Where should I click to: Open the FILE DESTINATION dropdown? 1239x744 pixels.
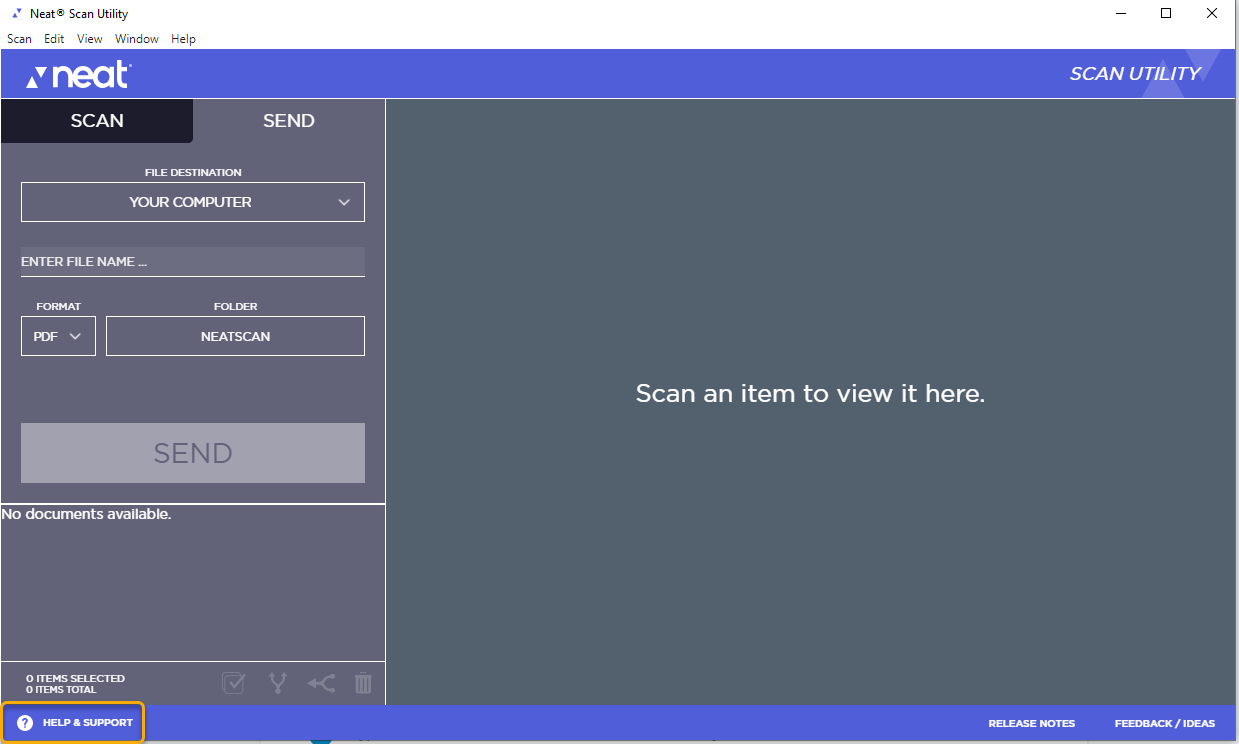tap(192, 202)
